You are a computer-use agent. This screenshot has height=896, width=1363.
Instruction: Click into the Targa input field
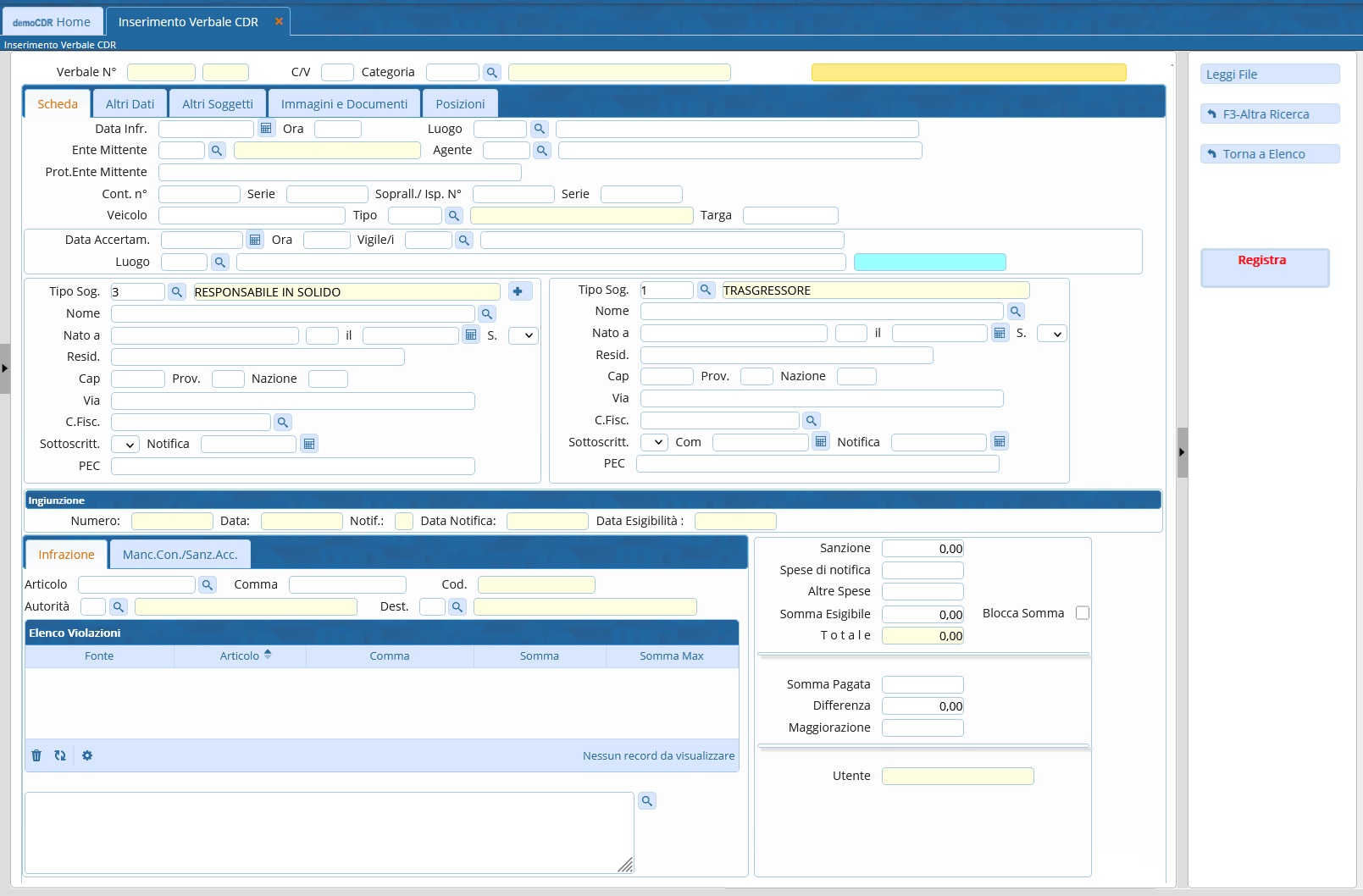(x=790, y=216)
